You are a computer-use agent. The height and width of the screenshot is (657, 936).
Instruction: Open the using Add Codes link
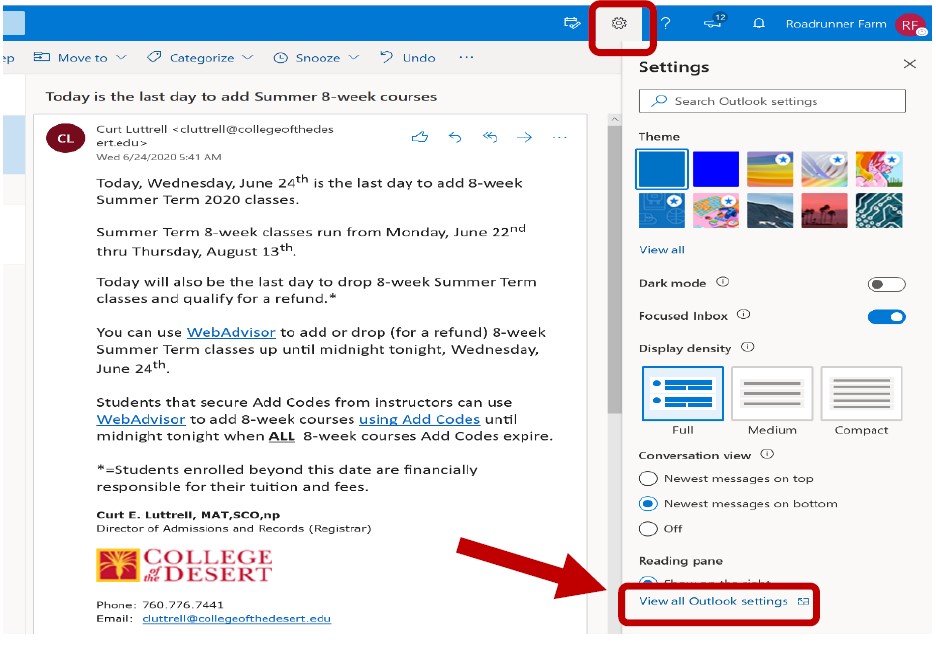[x=419, y=419]
